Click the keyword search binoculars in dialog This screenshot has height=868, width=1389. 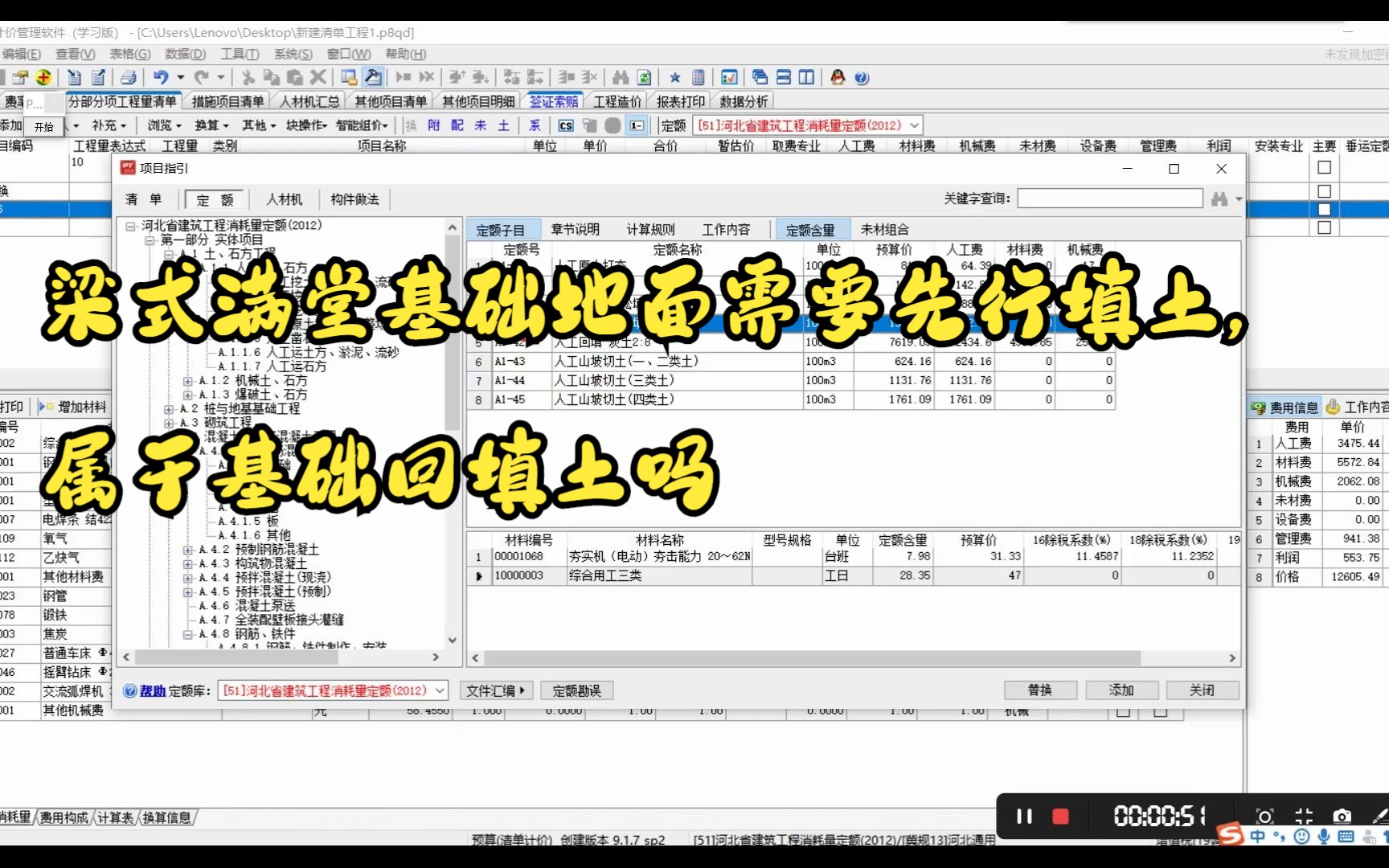pos(1219,199)
